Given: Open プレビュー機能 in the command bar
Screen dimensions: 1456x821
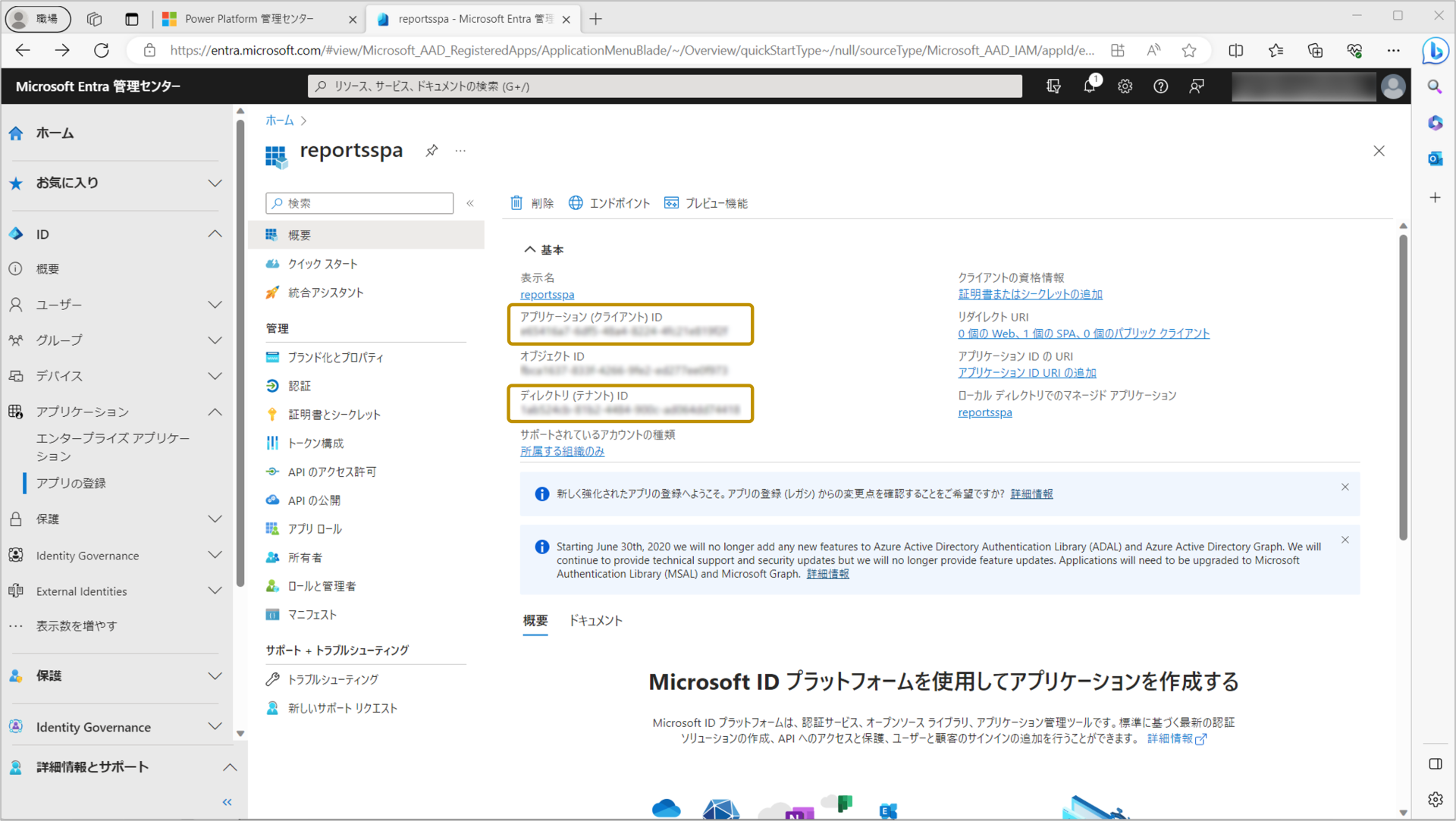Looking at the screenshot, I should point(705,203).
